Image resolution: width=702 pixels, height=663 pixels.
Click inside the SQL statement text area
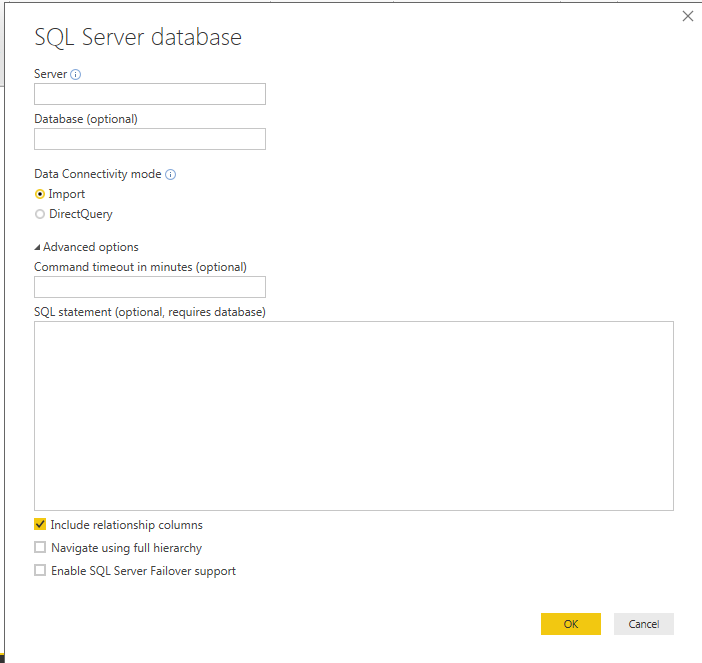tap(354, 415)
